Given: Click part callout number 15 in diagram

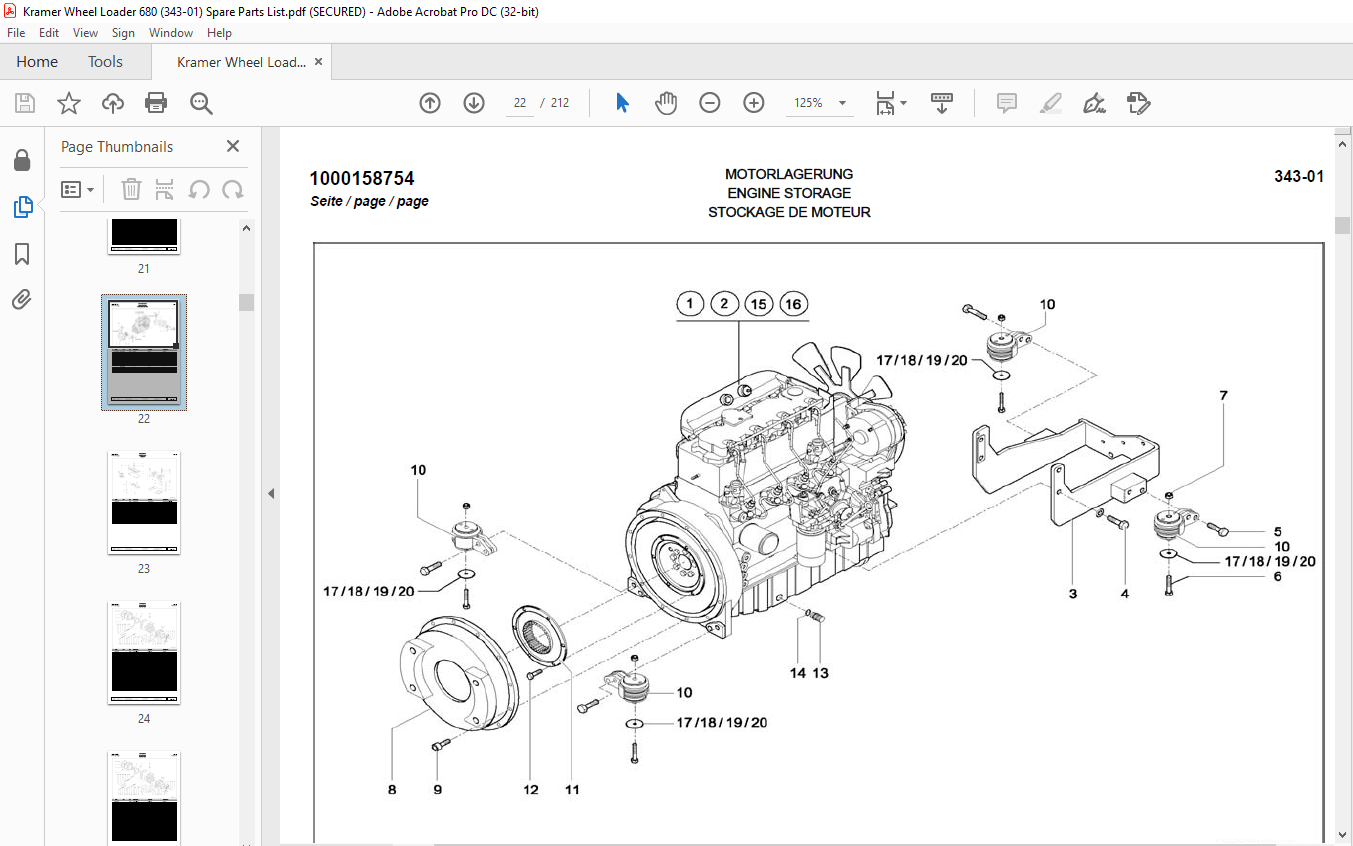Looking at the screenshot, I should [x=759, y=304].
